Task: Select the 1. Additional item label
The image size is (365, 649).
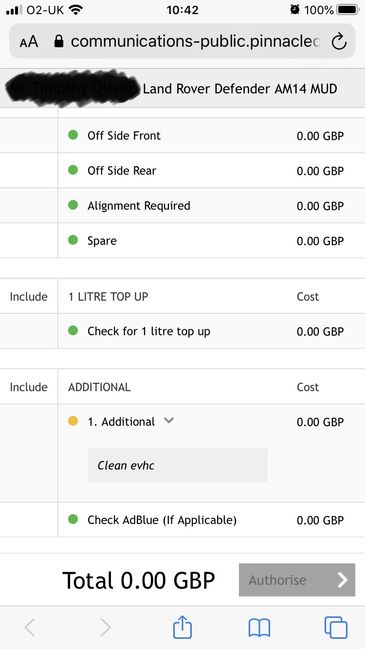Action: [x=121, y=422]
